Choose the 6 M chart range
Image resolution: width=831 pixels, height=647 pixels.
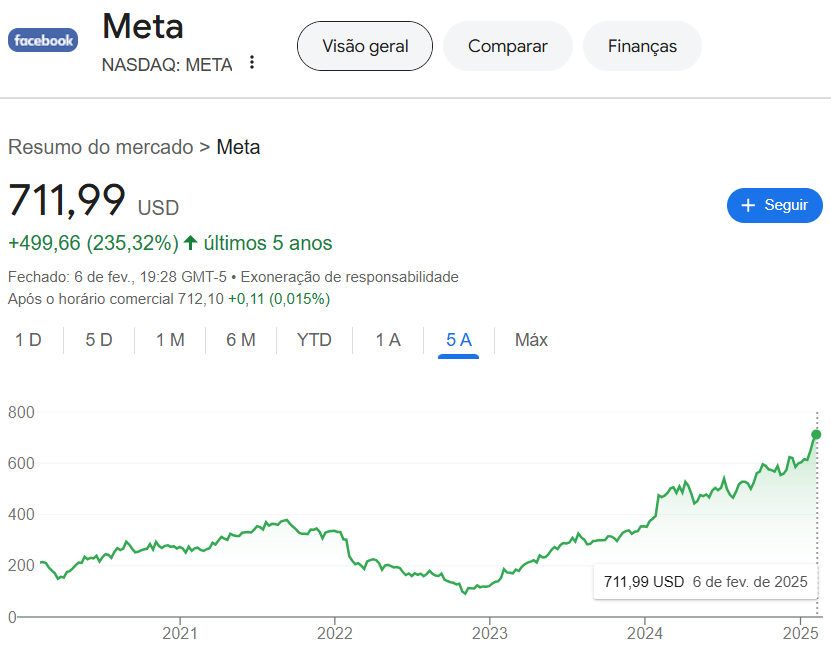[x=241, y=340]
